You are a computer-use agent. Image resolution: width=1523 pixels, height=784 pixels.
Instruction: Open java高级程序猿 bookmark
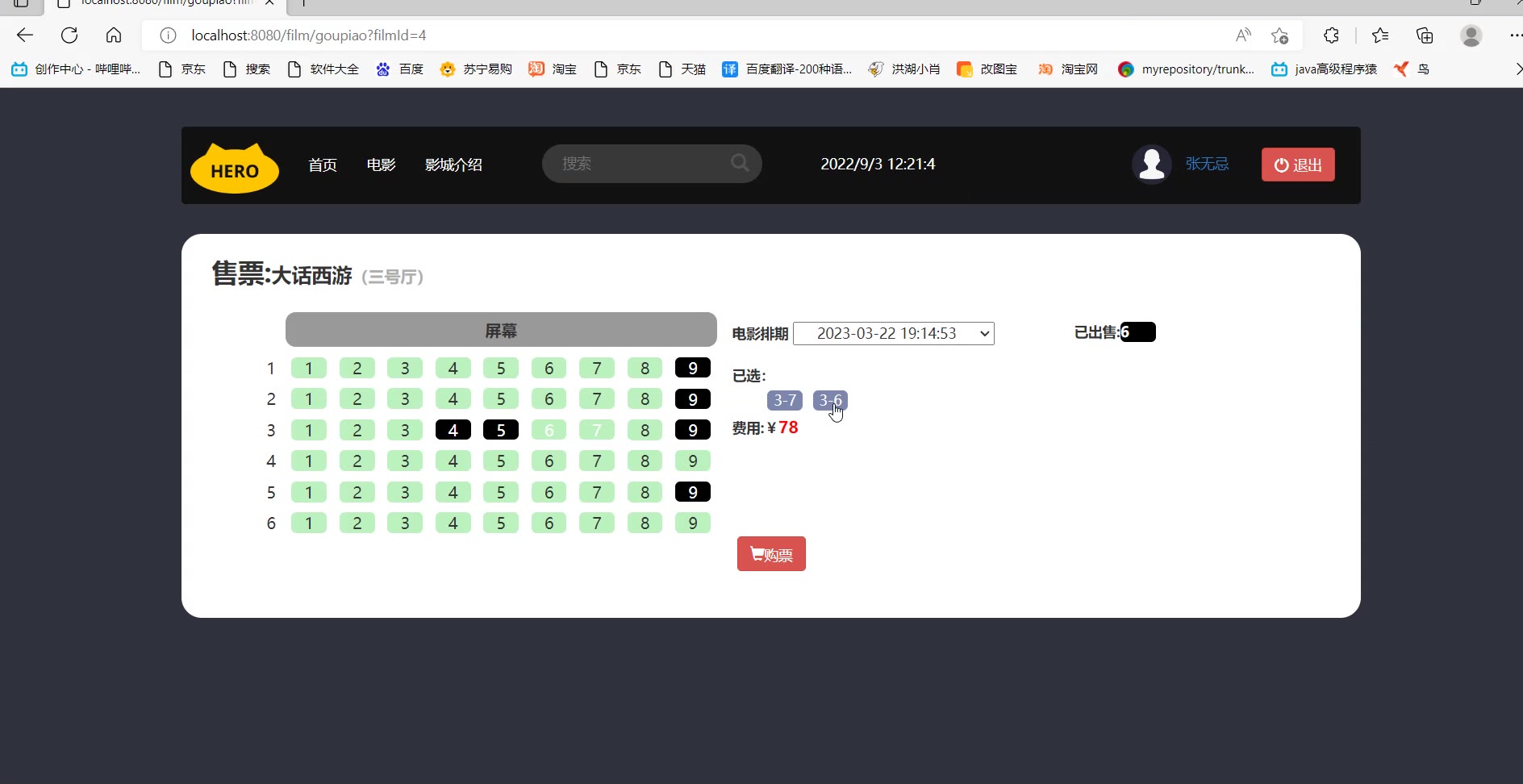(1324, 69)
